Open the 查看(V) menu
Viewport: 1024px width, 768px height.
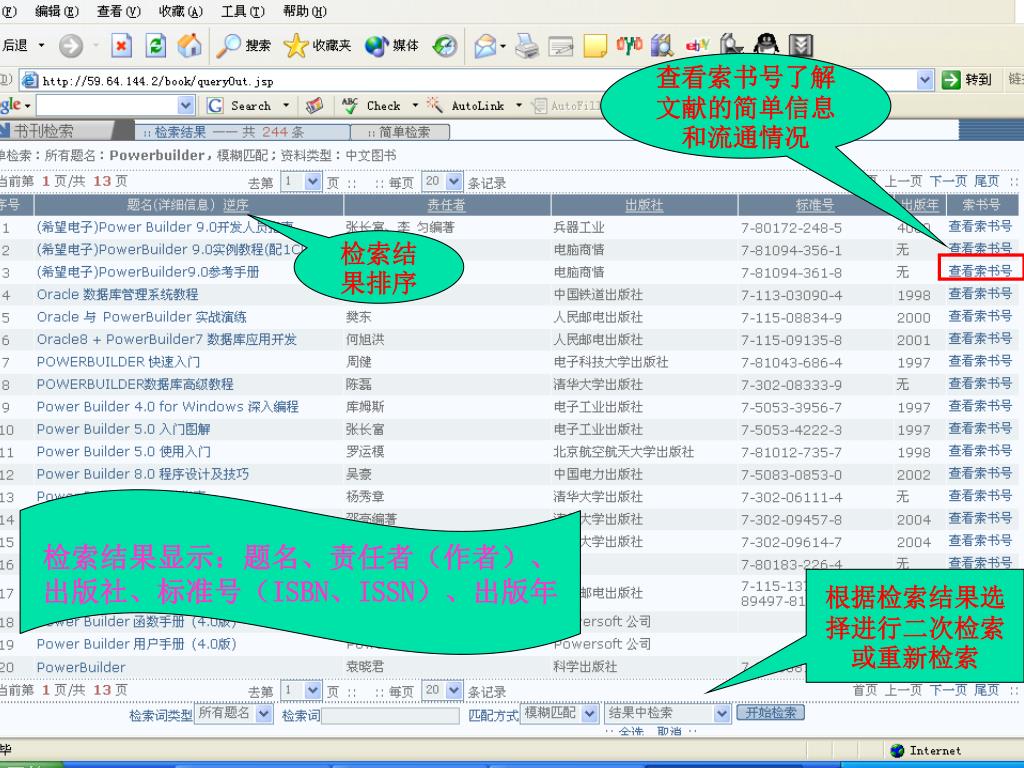pos(119,11)
